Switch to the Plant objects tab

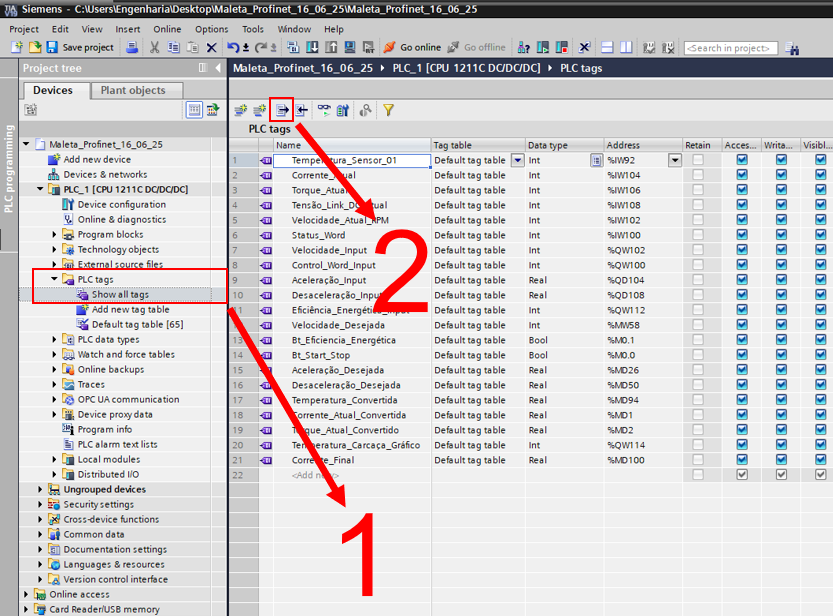(x=133, y=90)
